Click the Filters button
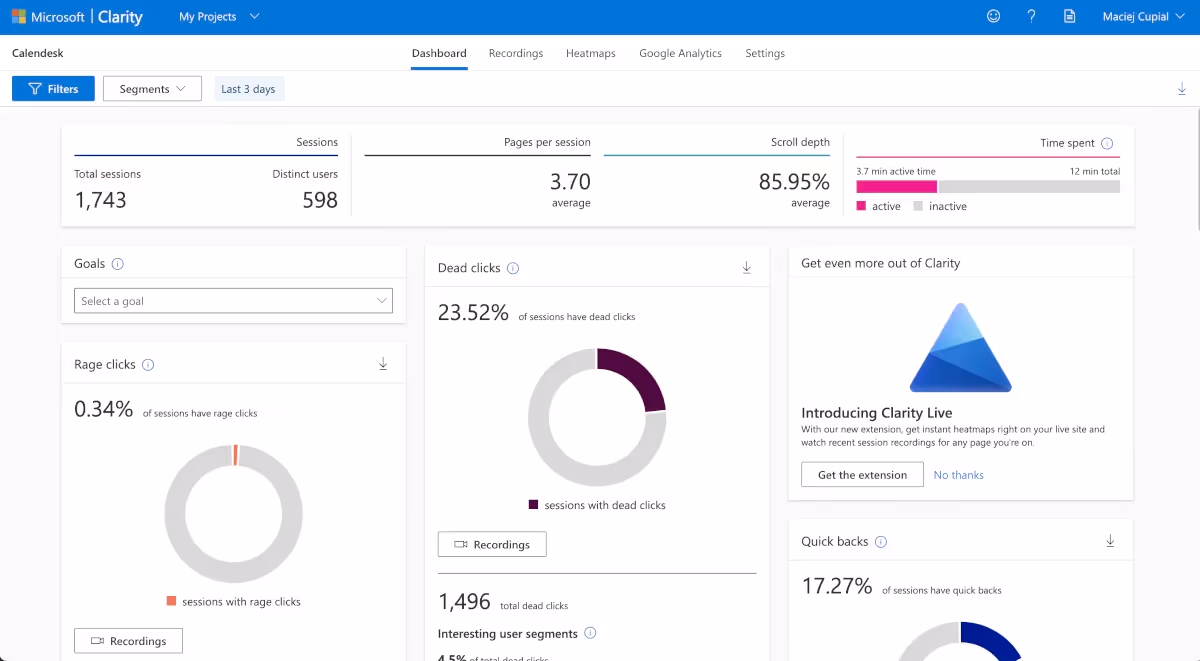1200x661 pixels. coord(53,89)
